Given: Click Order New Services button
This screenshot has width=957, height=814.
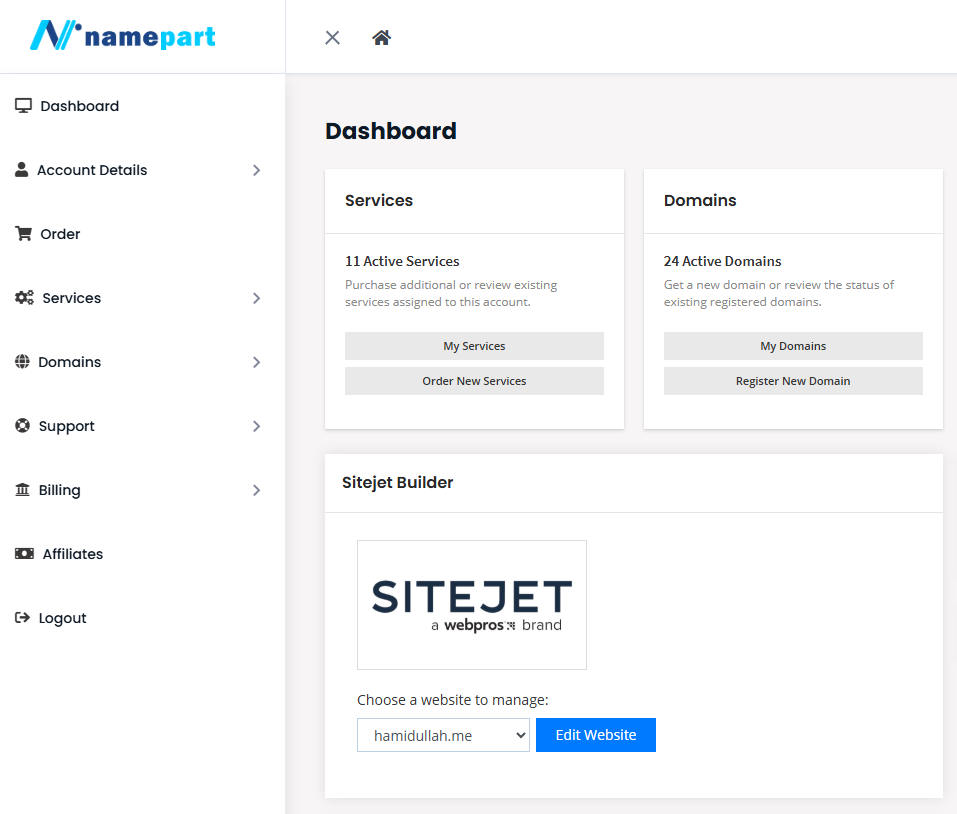Looking at the screenshot, I should [474, 381].
